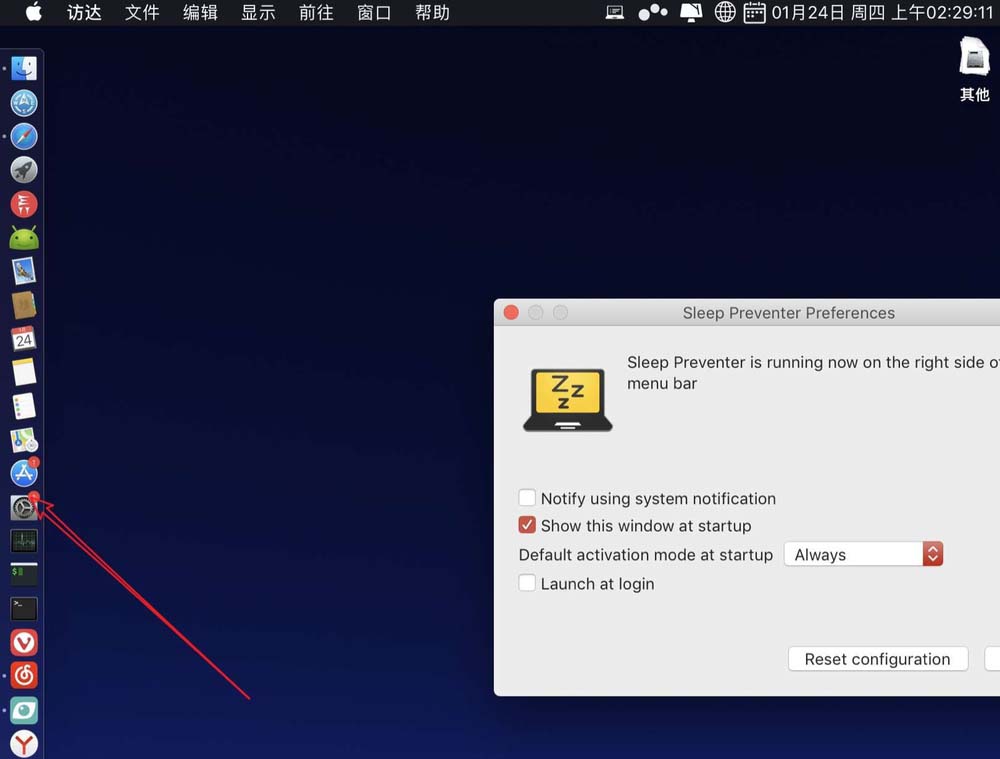
Task: Open the Maps app in dock
Action: [x=24, y=440]
